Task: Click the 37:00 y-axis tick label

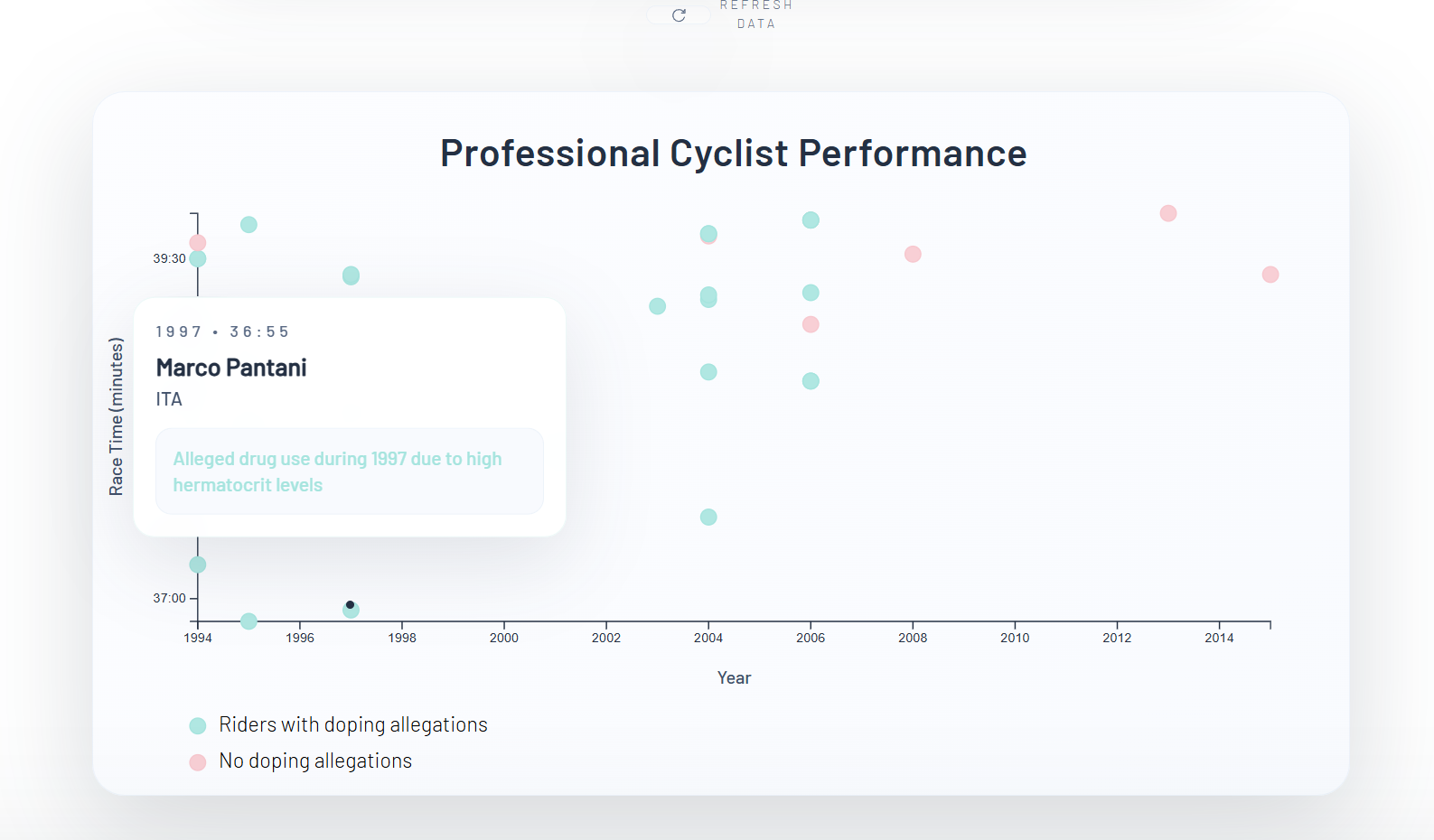Action: tap(169, 598)
